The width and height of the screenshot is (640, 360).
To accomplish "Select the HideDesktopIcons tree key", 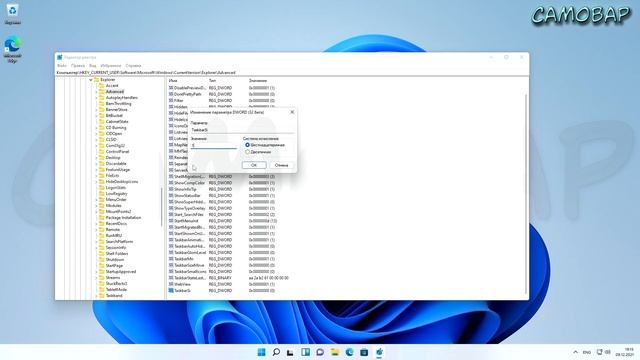I will click(122, 182).
